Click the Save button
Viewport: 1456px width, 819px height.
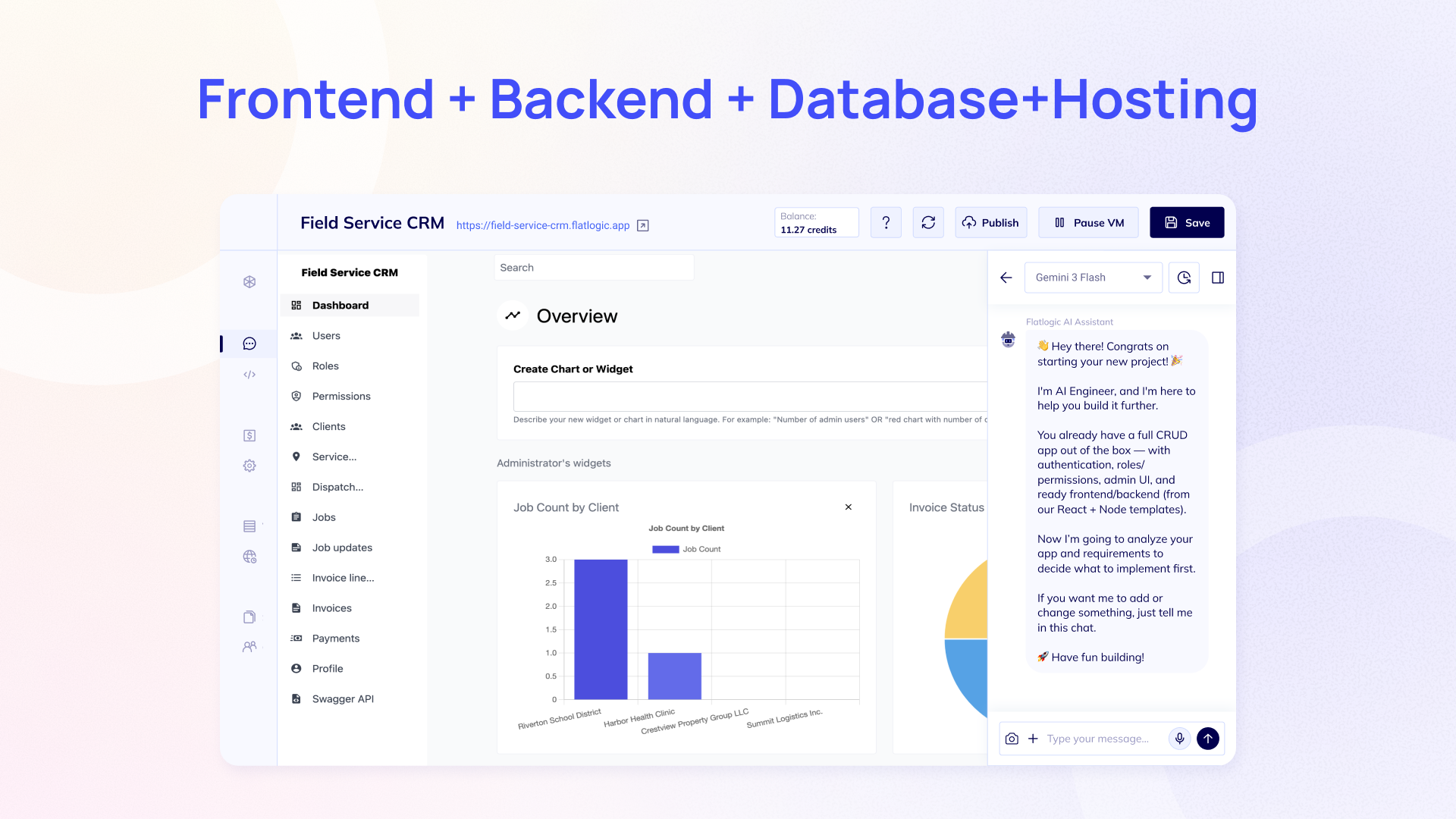click(x=1187, y=223)
